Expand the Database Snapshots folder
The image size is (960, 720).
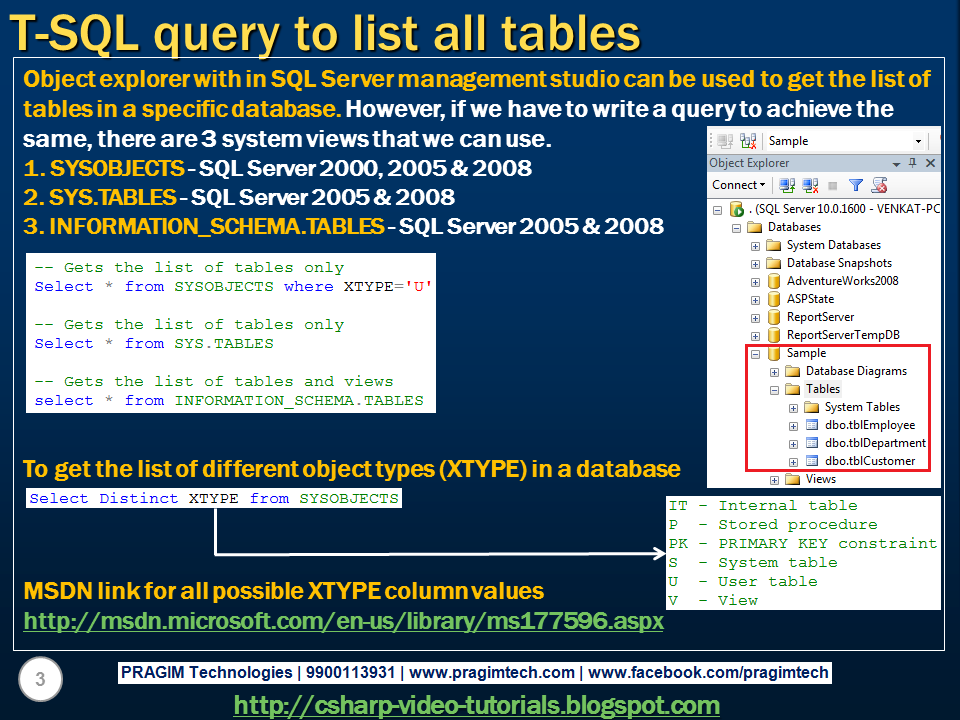click(x=756, y=264)
